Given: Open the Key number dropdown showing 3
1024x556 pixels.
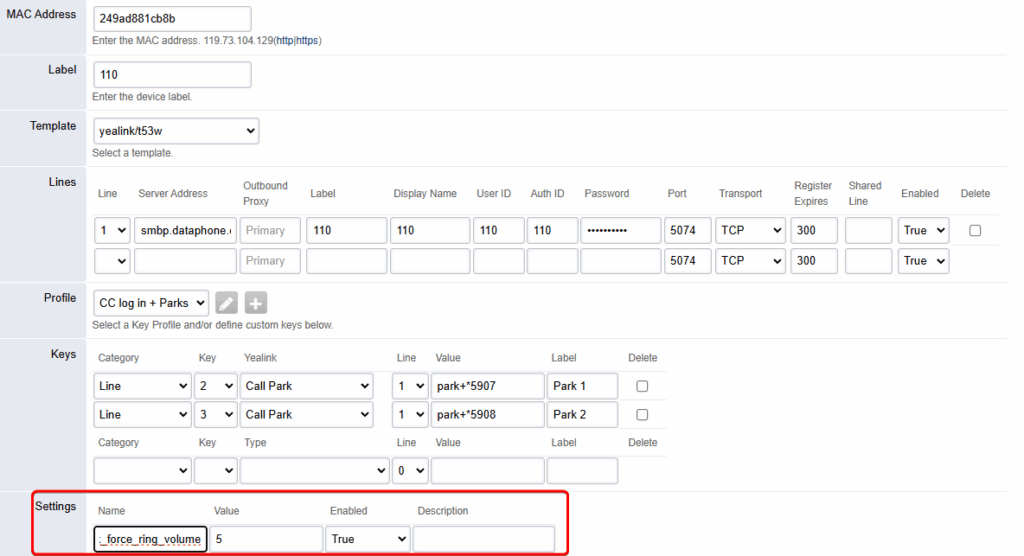Looking at the screenshot, I should (215, 414).
